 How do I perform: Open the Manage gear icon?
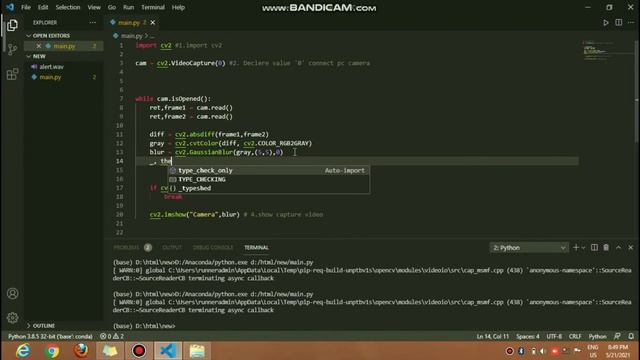(12, 318)
